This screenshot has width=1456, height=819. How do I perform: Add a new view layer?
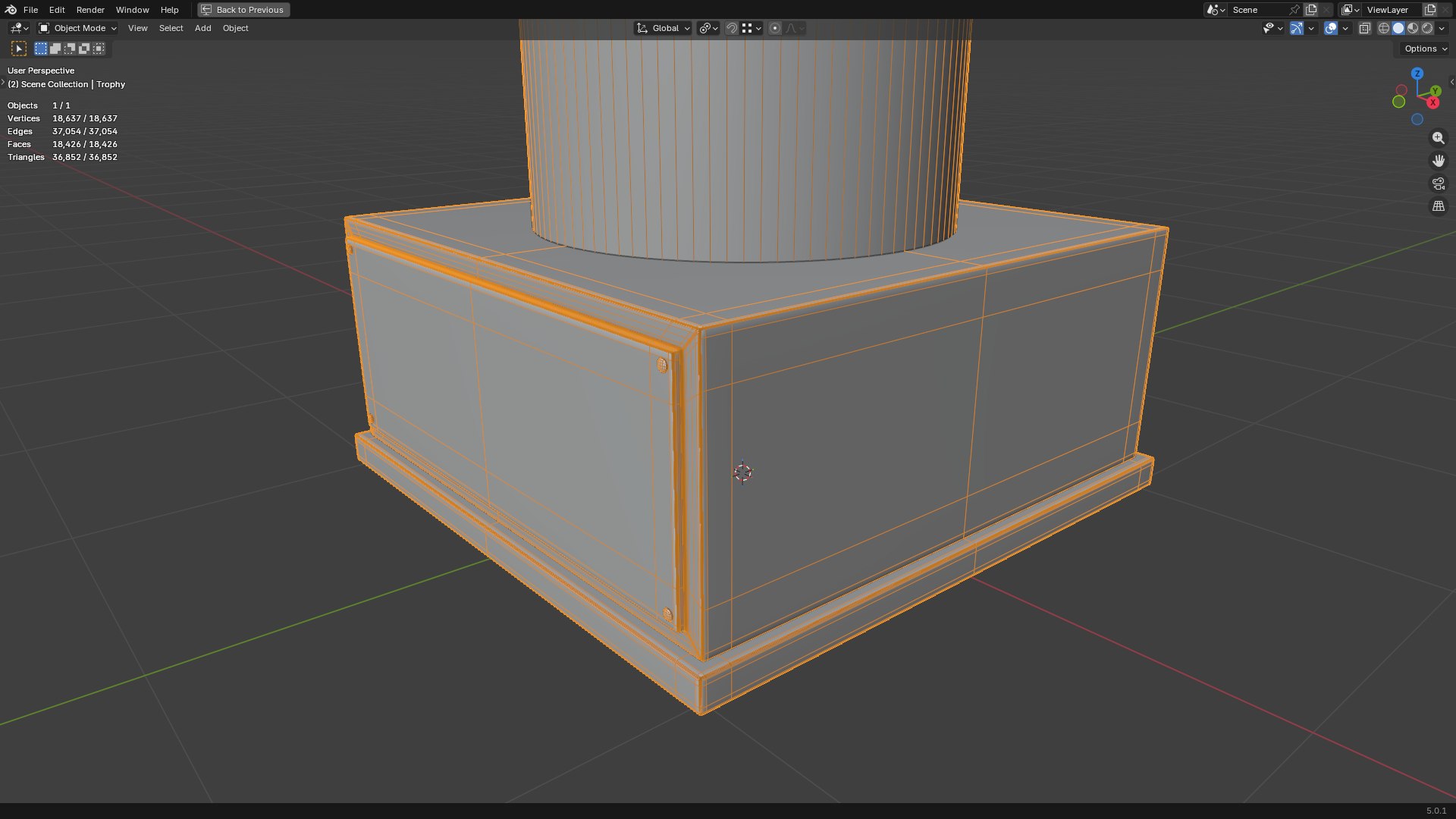coord(1430,10)
